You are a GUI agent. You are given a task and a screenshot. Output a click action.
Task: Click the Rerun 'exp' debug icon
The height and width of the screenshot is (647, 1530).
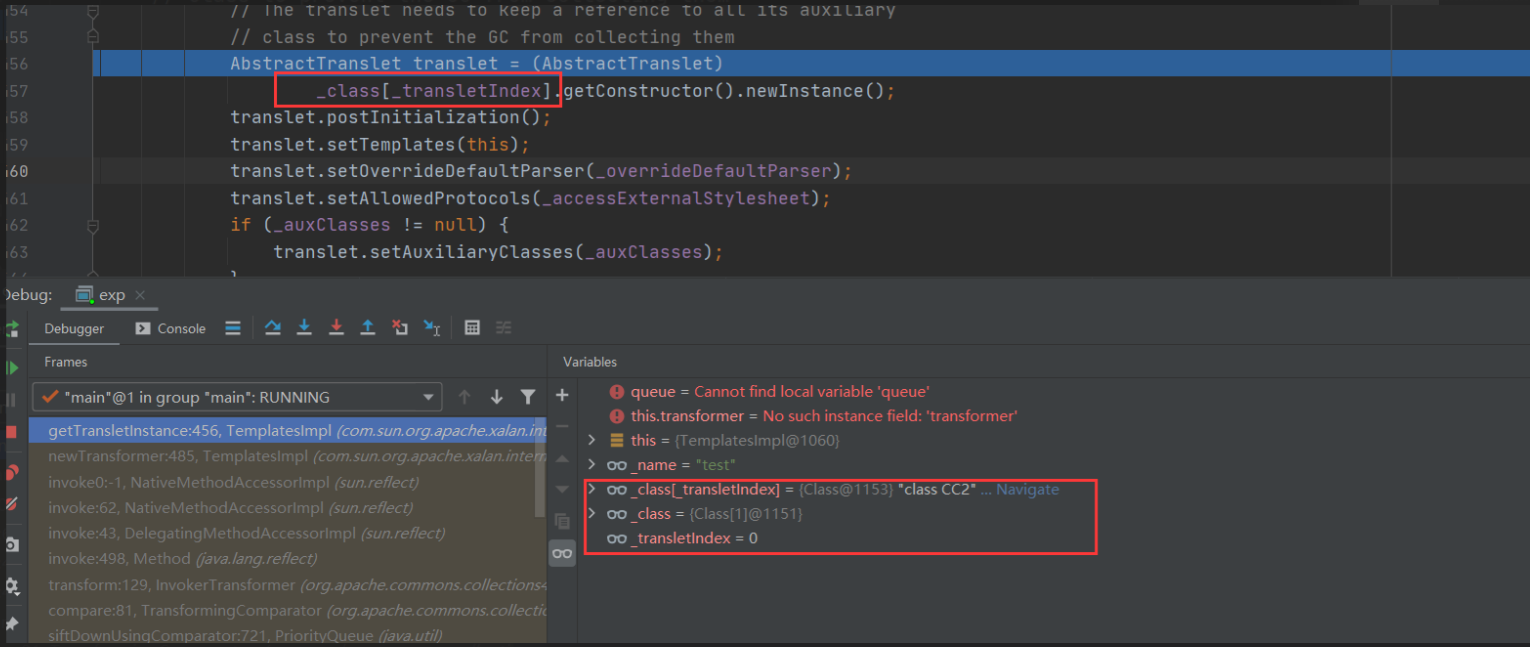coord(12,329)
